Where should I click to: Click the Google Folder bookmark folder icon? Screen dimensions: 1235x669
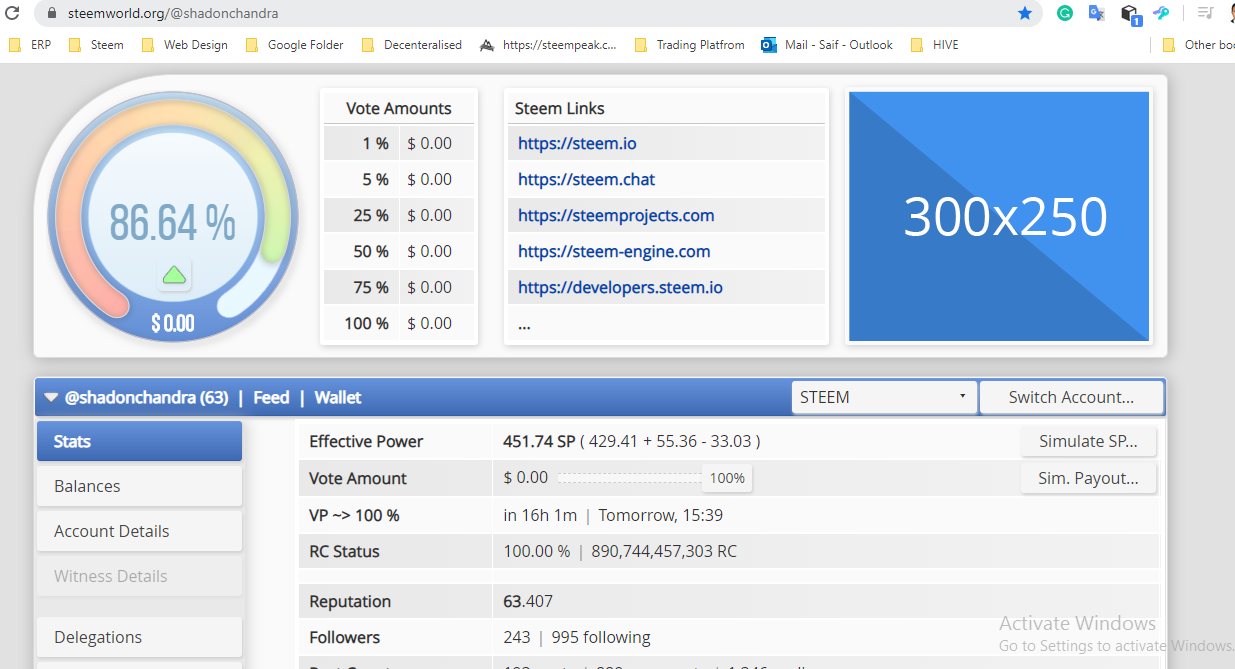(x=252, y=45)
